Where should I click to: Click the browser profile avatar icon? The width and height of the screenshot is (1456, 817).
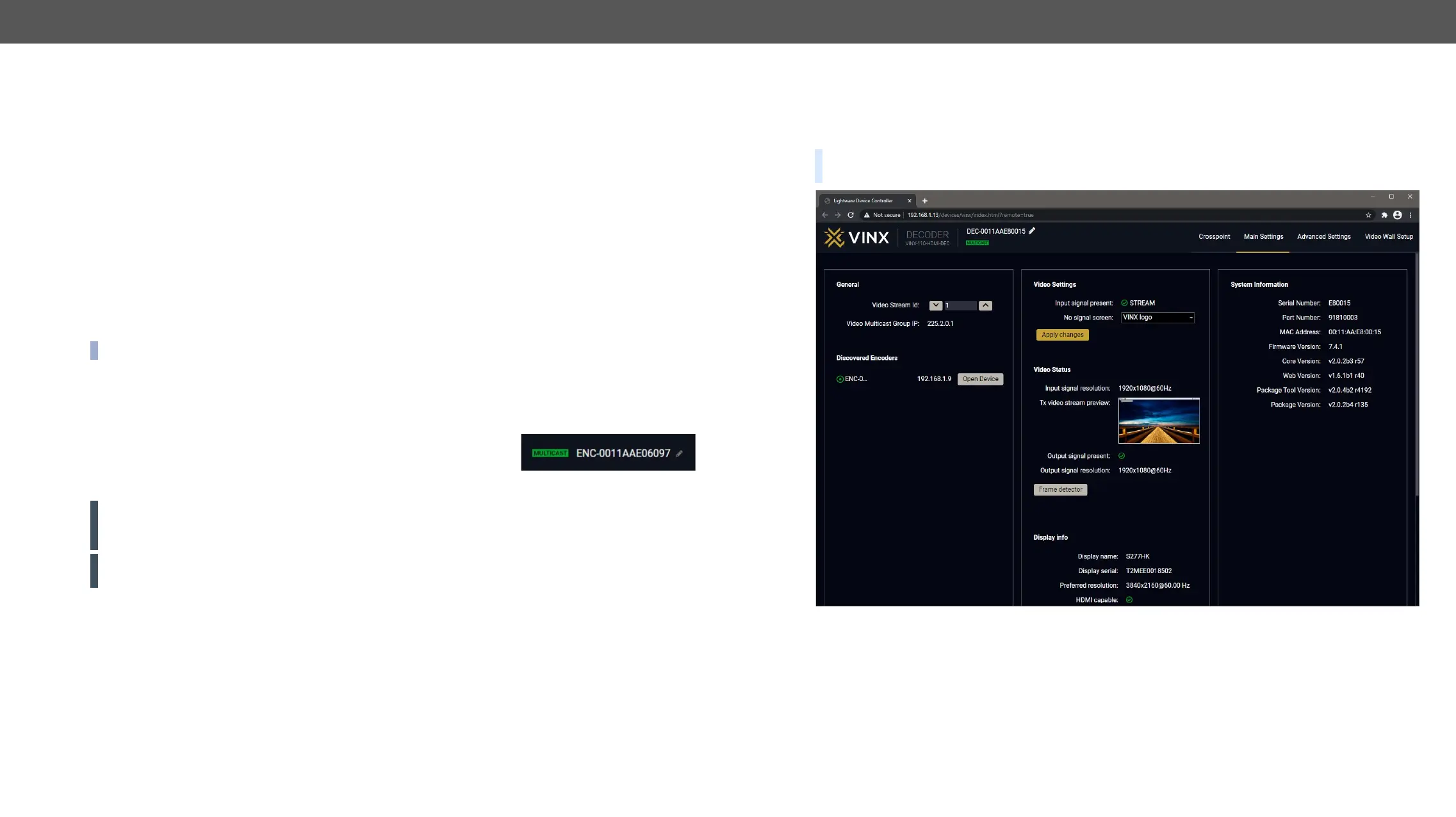(x=1398, y=215)
